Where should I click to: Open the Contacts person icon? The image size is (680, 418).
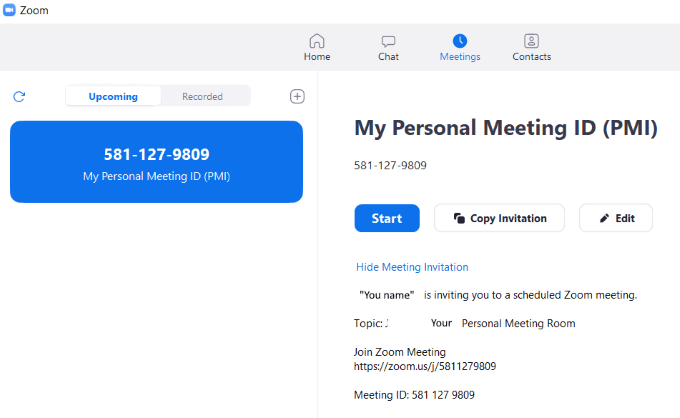coord(531,41)
